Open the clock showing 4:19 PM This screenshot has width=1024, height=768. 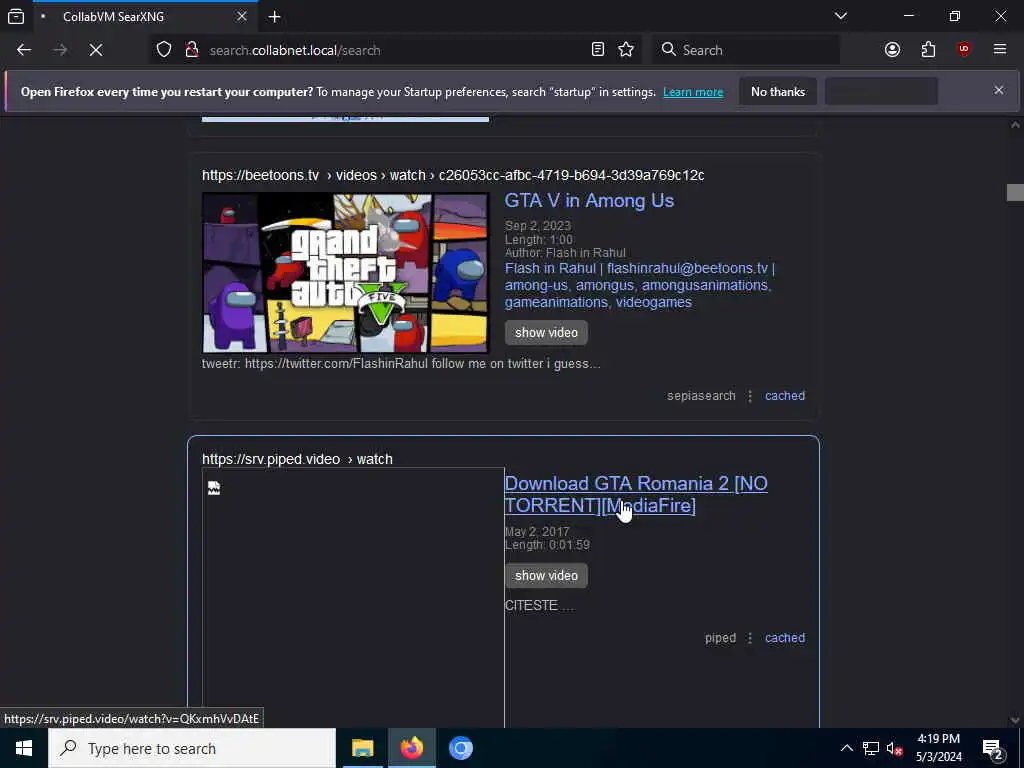click(x=938, y=748)
